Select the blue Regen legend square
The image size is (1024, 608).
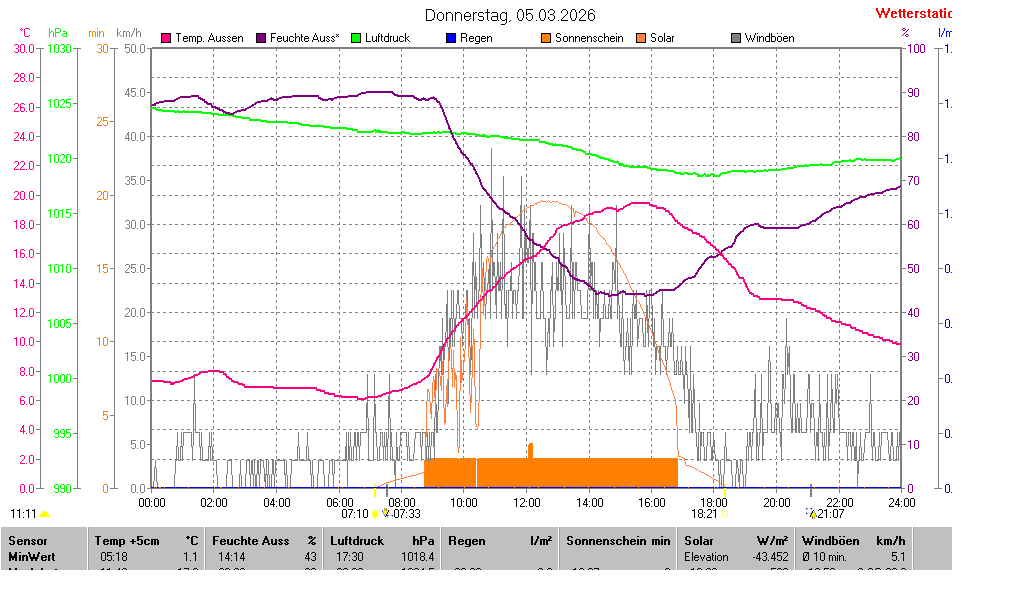451,38
